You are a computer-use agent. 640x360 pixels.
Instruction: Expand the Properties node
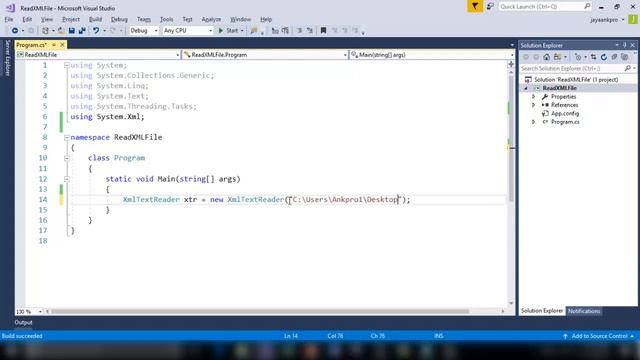pyautogui.click(x=533, y=97)
